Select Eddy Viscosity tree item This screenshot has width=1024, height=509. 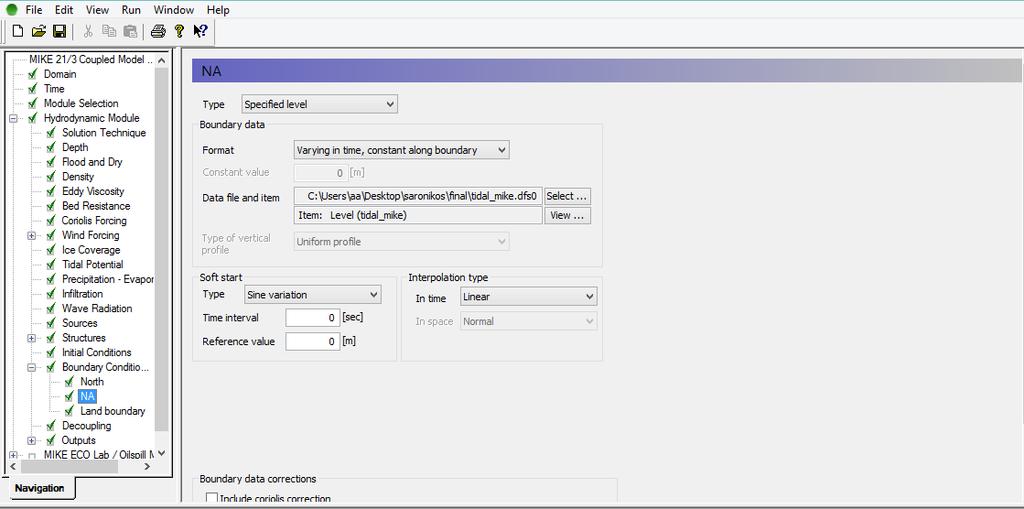tap(93, 191)
